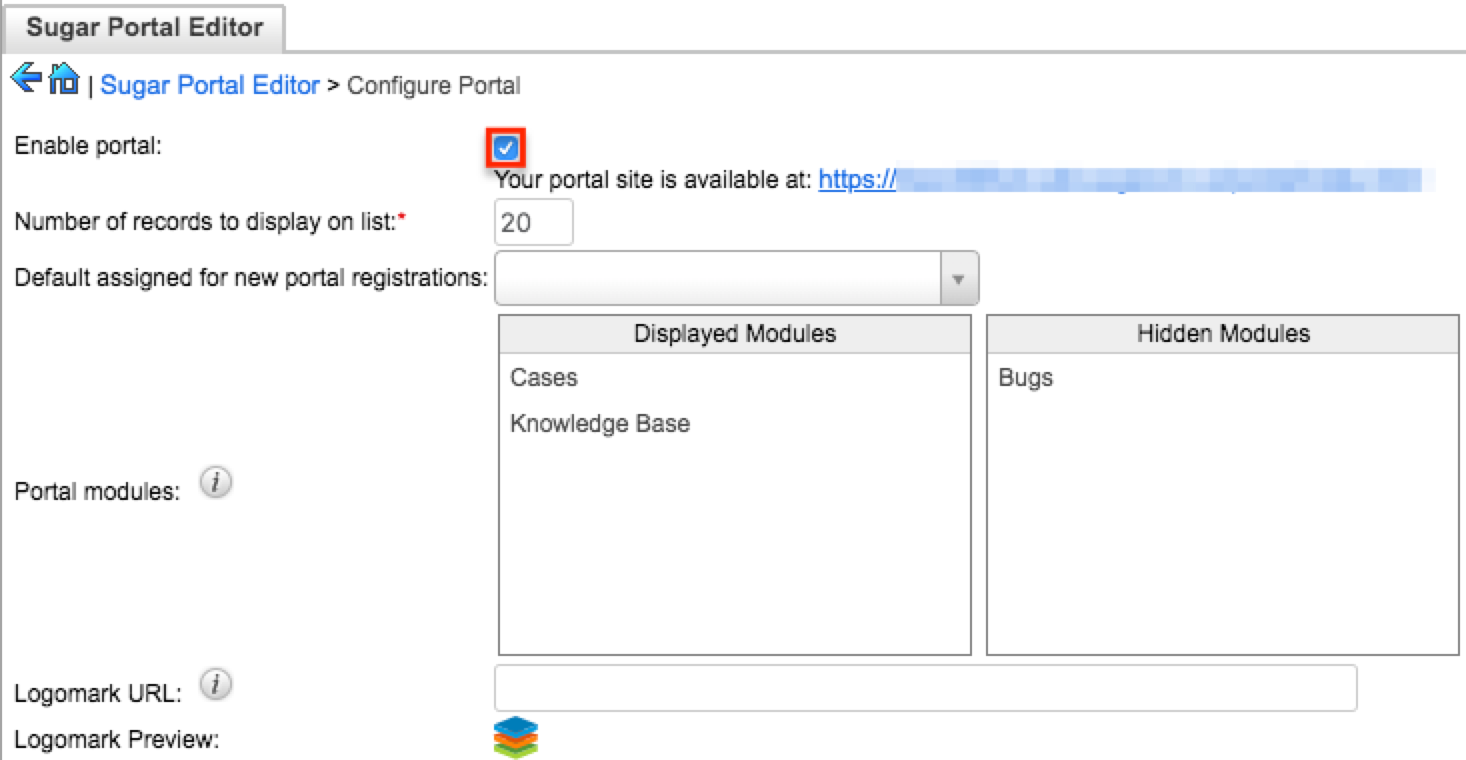Click the Enable portal label text
1466x760 pixels.
pyautogui.click(x=88, y=145)
